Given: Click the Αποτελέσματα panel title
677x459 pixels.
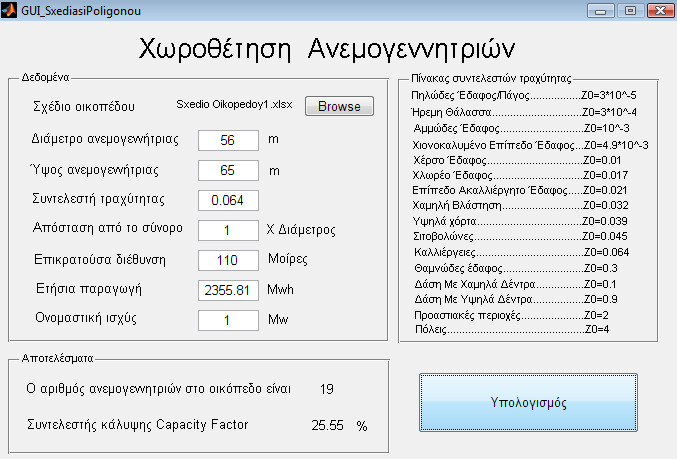Looking at the screenshot, I should (x=57, y=358).
